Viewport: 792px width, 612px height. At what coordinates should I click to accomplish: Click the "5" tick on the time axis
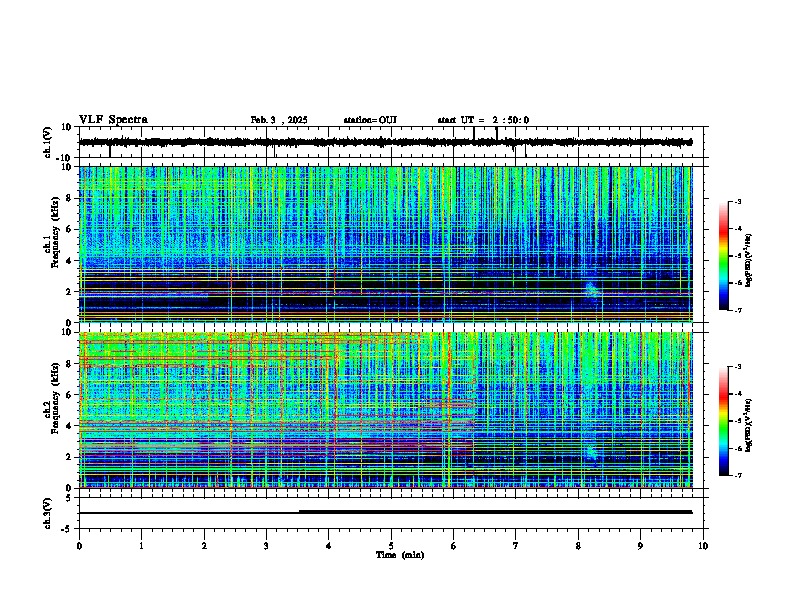click(391, 546)
